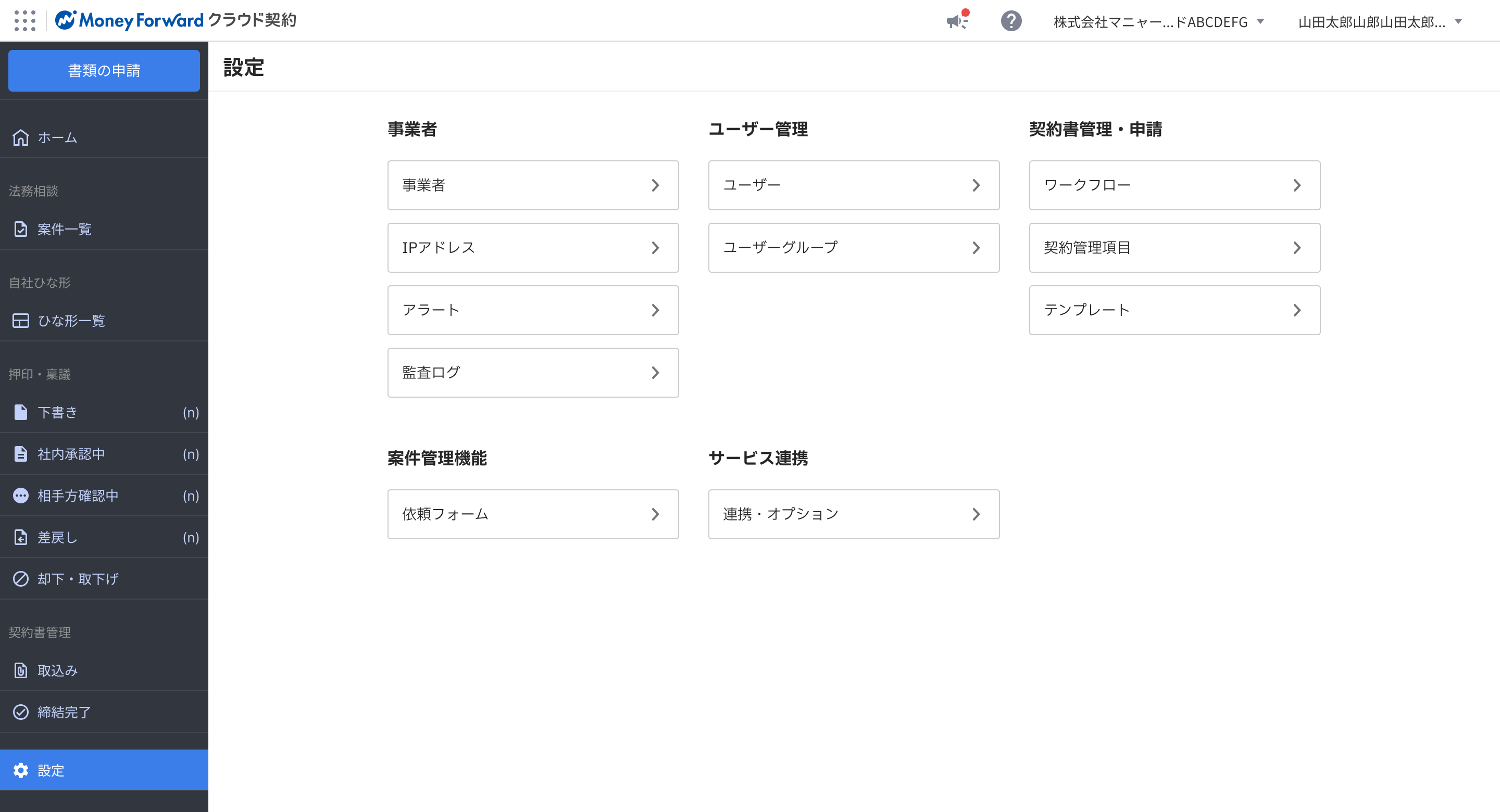
Task: Open the announcements megaphone icon
Action: [957, 21]
